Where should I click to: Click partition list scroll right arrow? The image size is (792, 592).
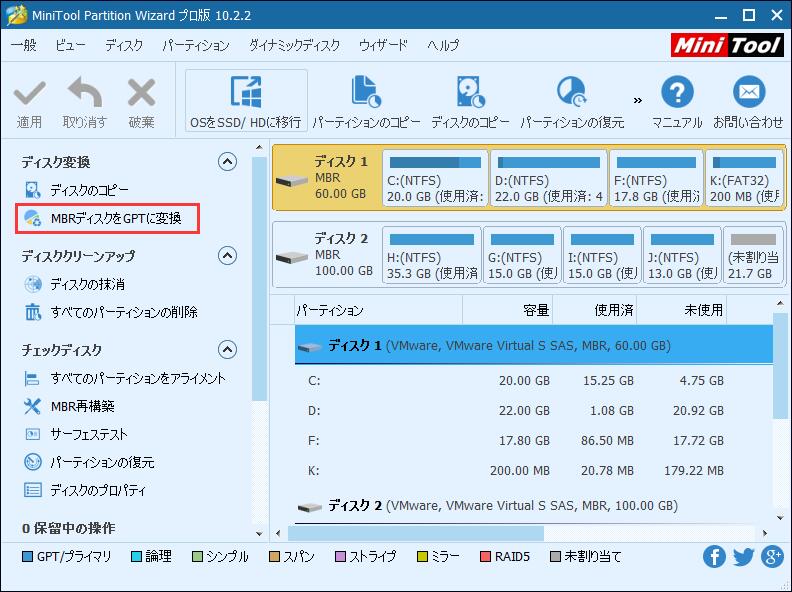pyautogui.click(x=765, y=533)
